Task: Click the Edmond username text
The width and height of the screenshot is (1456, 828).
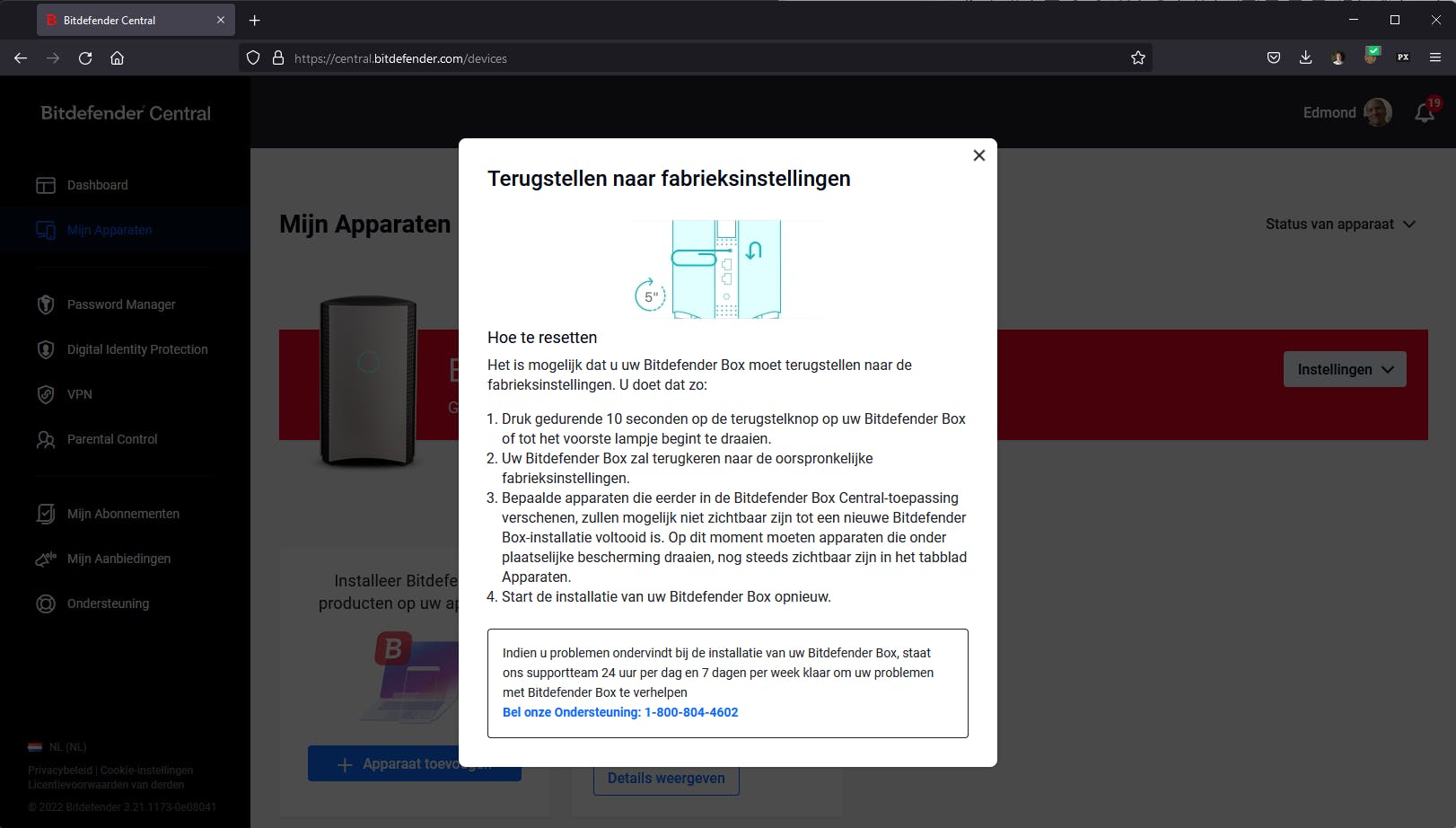Action: point(1329,112)
